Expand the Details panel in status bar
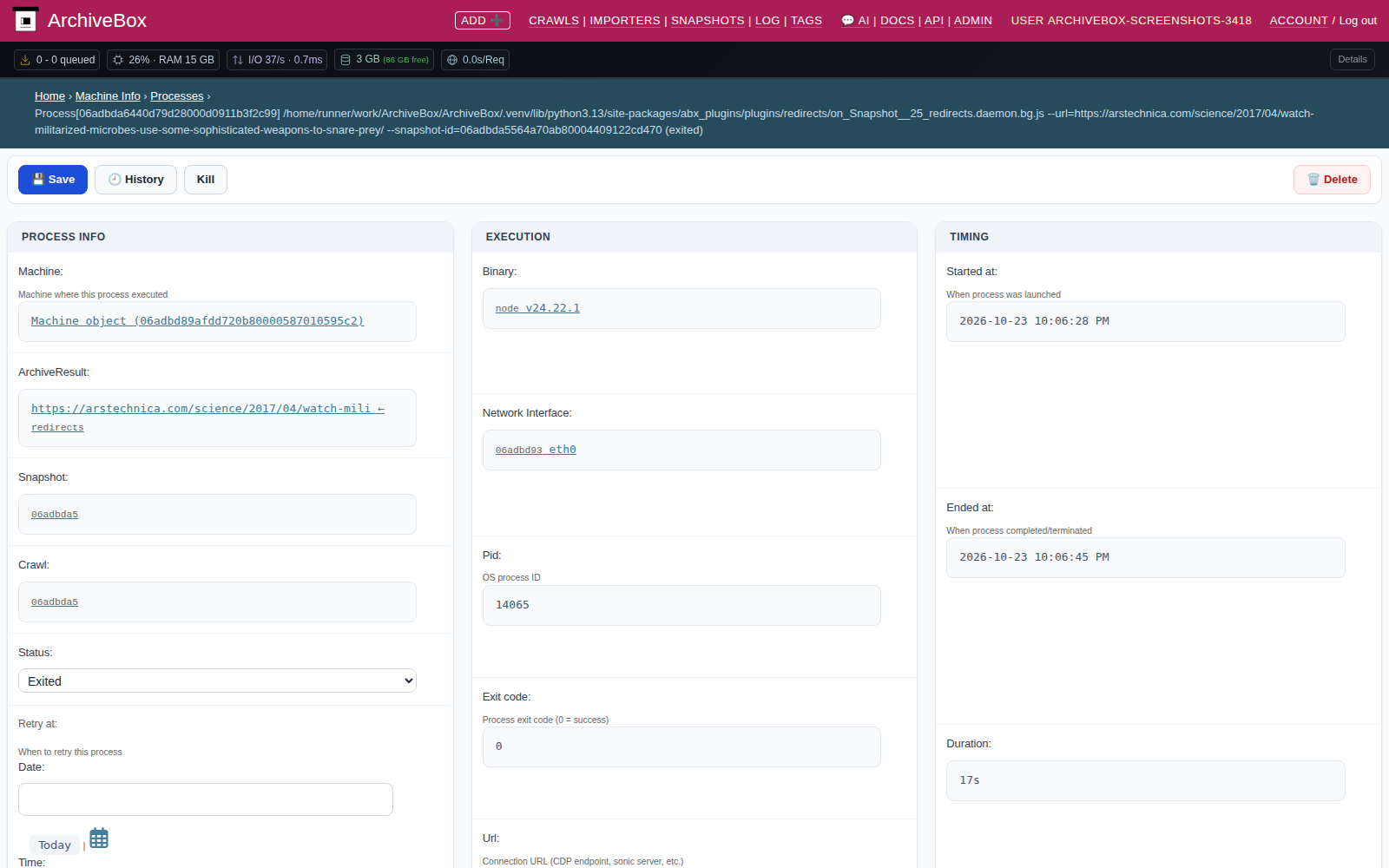The height and width of the screenshot is (868, 1389). pos(1352,60)
